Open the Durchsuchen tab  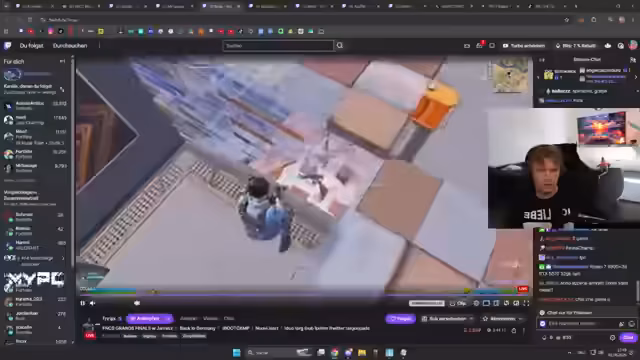(70, 46)
